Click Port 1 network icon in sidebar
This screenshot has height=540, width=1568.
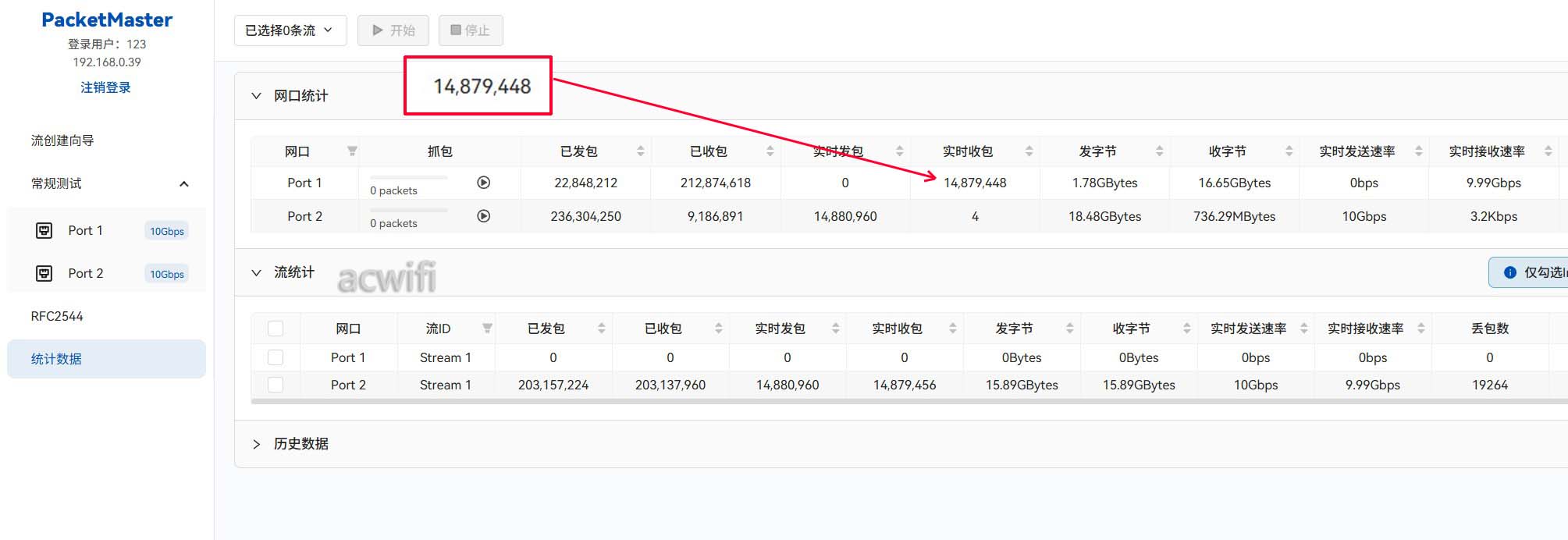44,231
